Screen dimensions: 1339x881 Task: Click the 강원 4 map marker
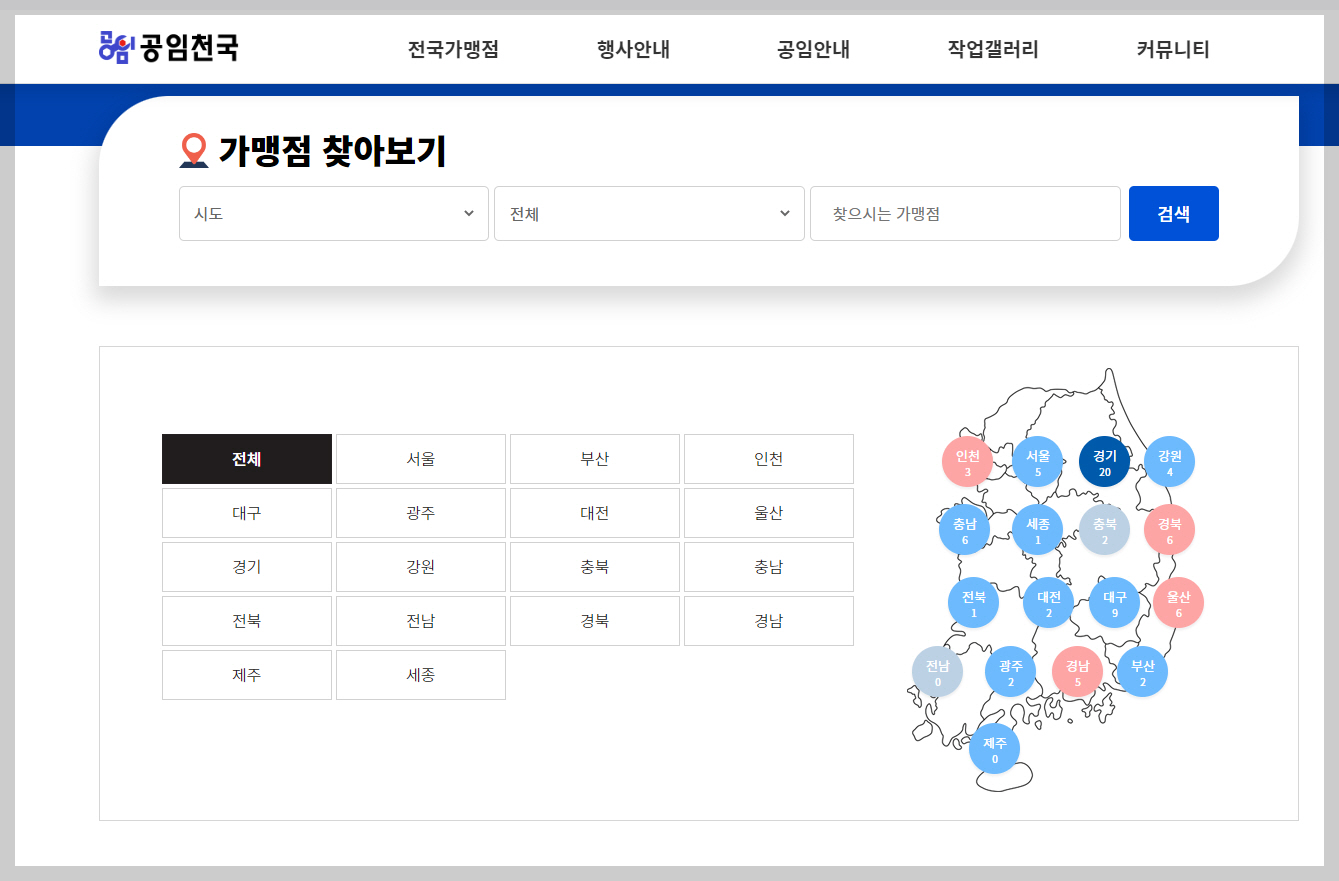1169,462
